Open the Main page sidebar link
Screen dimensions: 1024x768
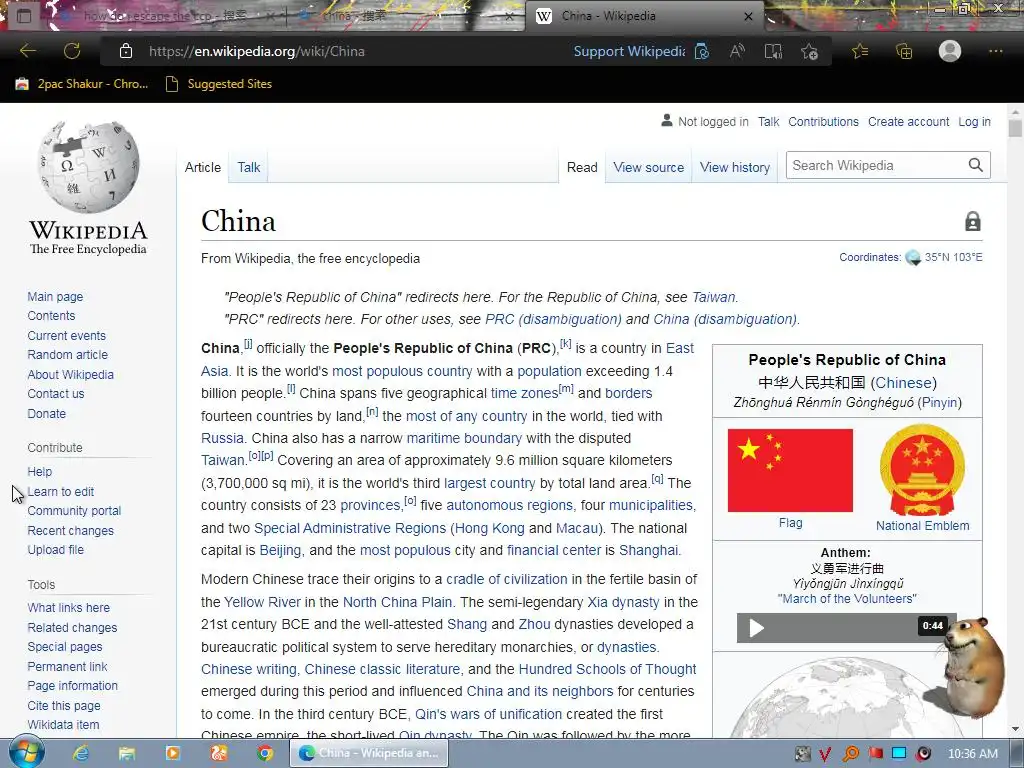[56, 296]
